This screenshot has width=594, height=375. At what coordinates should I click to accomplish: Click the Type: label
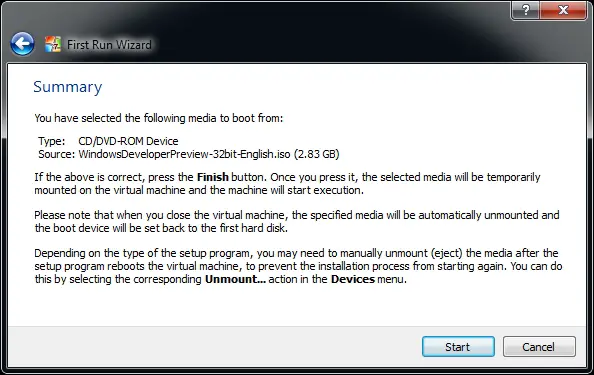pos(52,141)
